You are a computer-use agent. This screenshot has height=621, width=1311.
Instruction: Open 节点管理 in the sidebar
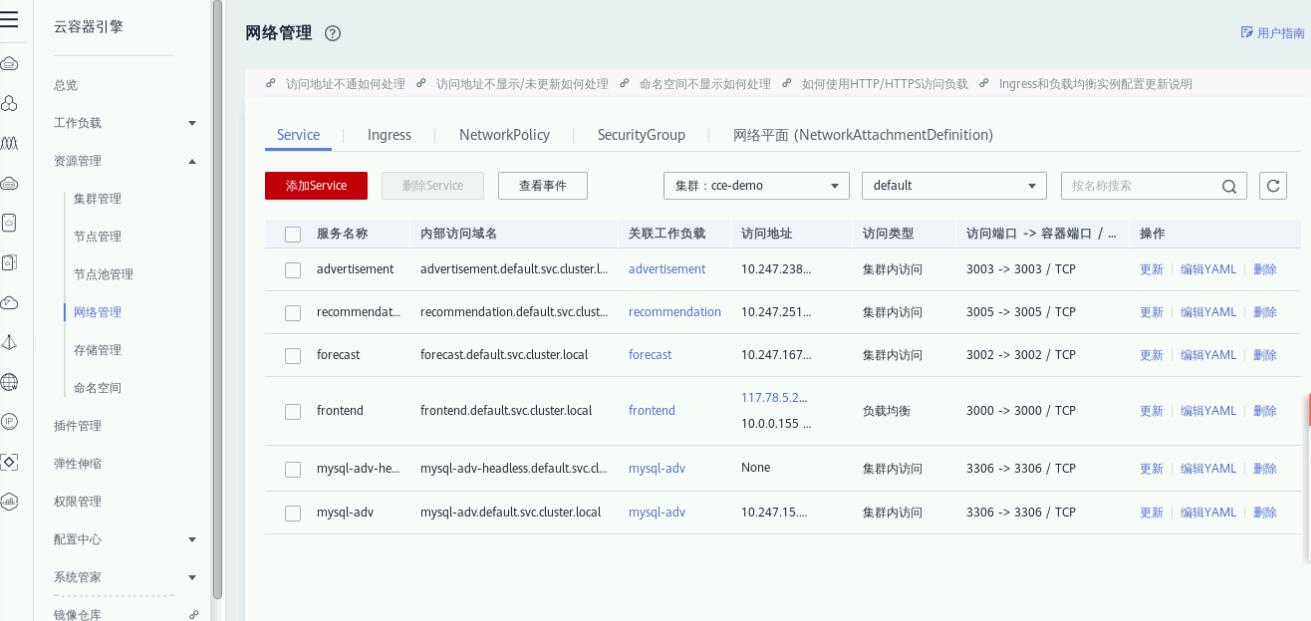(x=97, y=237)
